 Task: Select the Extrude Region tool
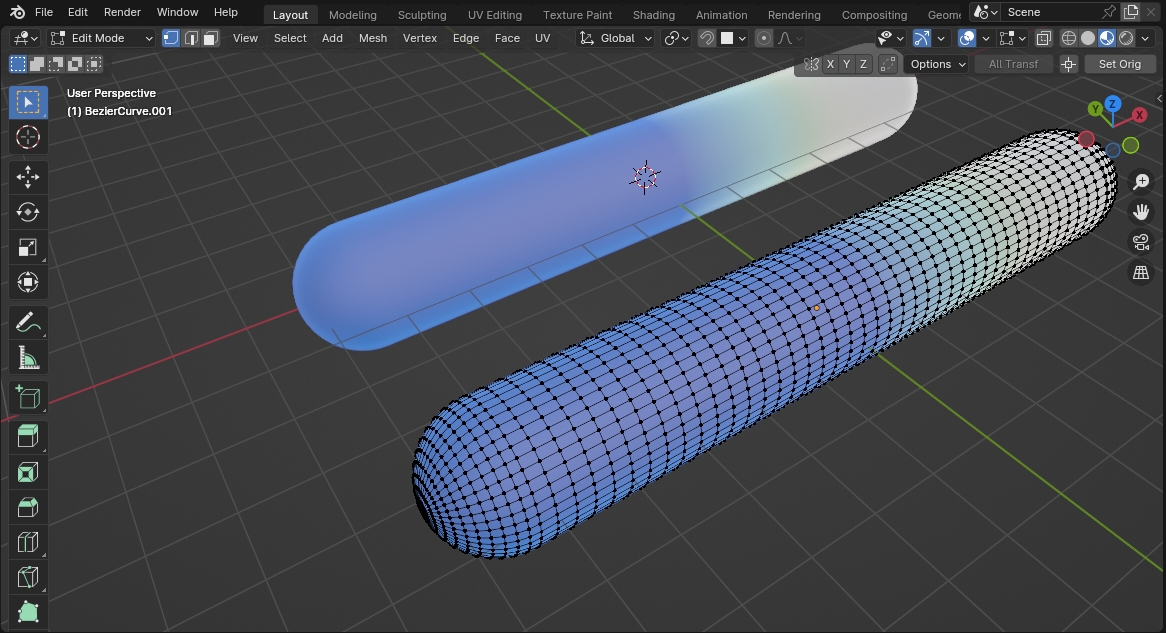click(28, 435)
